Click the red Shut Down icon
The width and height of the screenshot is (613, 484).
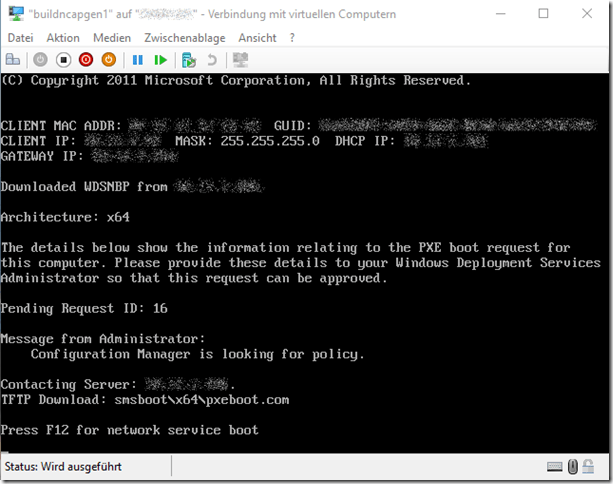[x=85, y=60]
